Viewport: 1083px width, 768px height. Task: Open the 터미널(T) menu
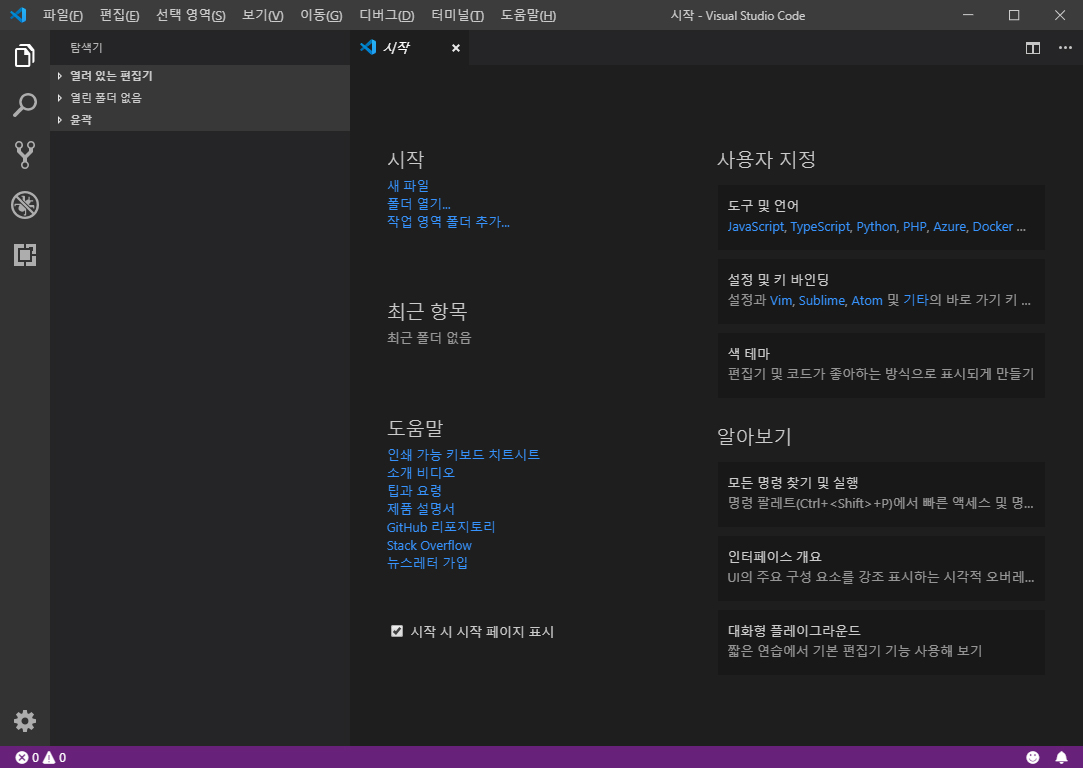pos(457,15)
